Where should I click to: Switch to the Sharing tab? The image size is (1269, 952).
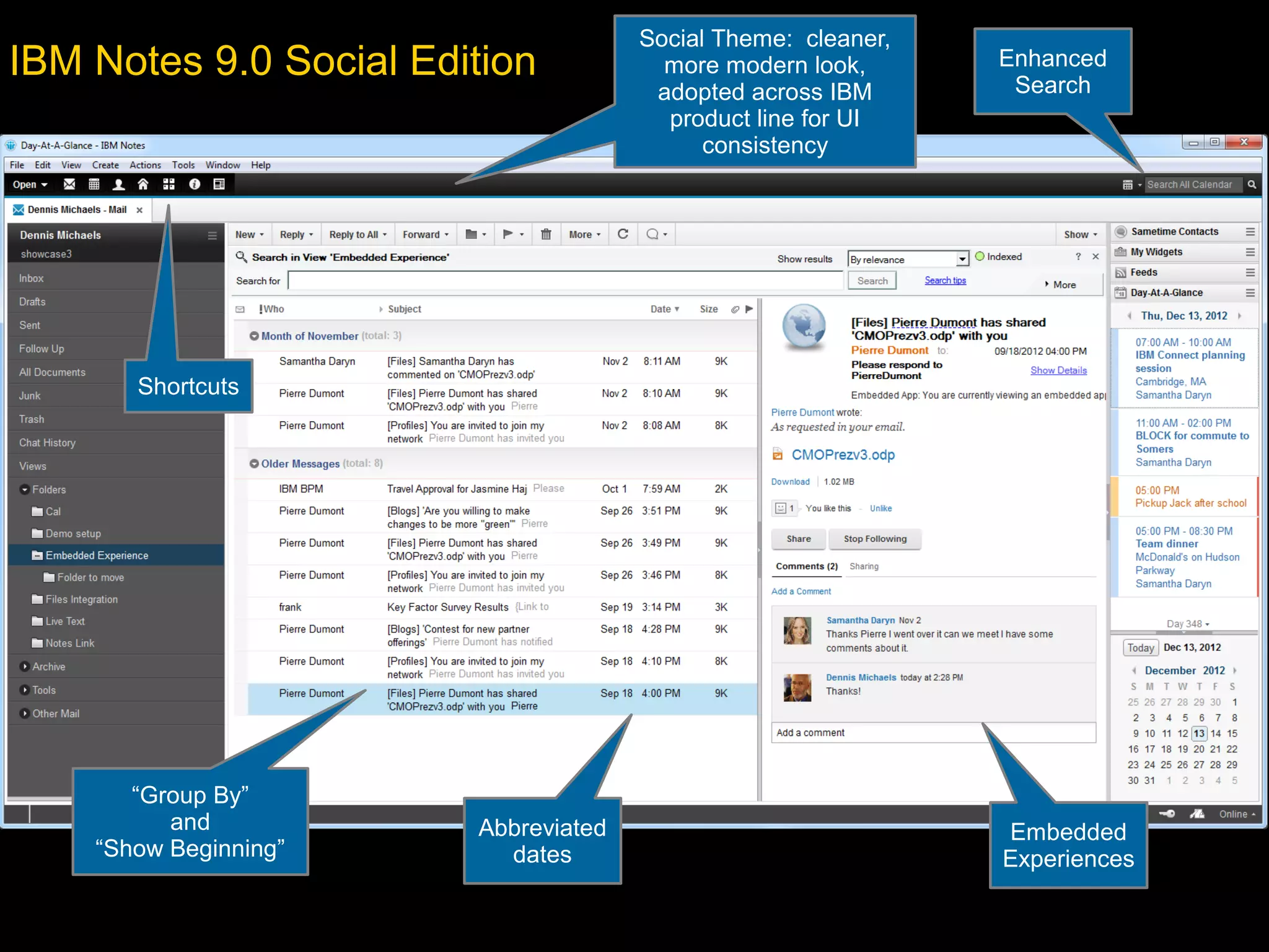[x=864, y=566]
